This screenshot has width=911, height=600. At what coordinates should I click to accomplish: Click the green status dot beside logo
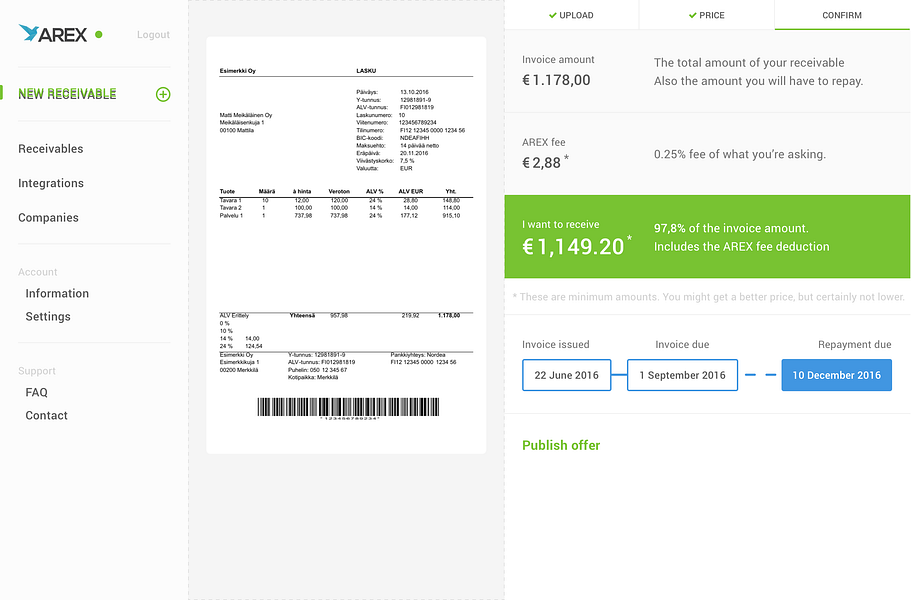pos(98,35)
